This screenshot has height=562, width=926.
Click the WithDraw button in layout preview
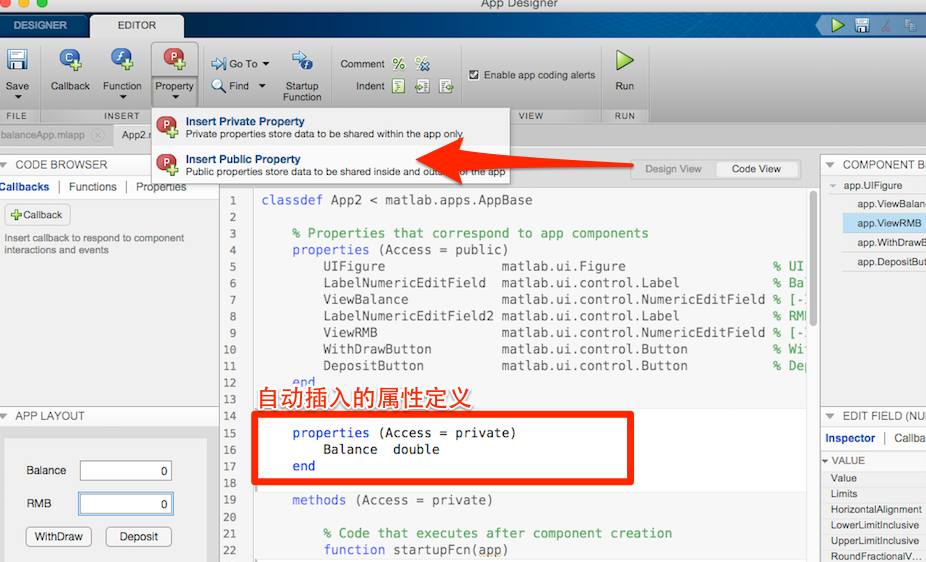[58, 537]
